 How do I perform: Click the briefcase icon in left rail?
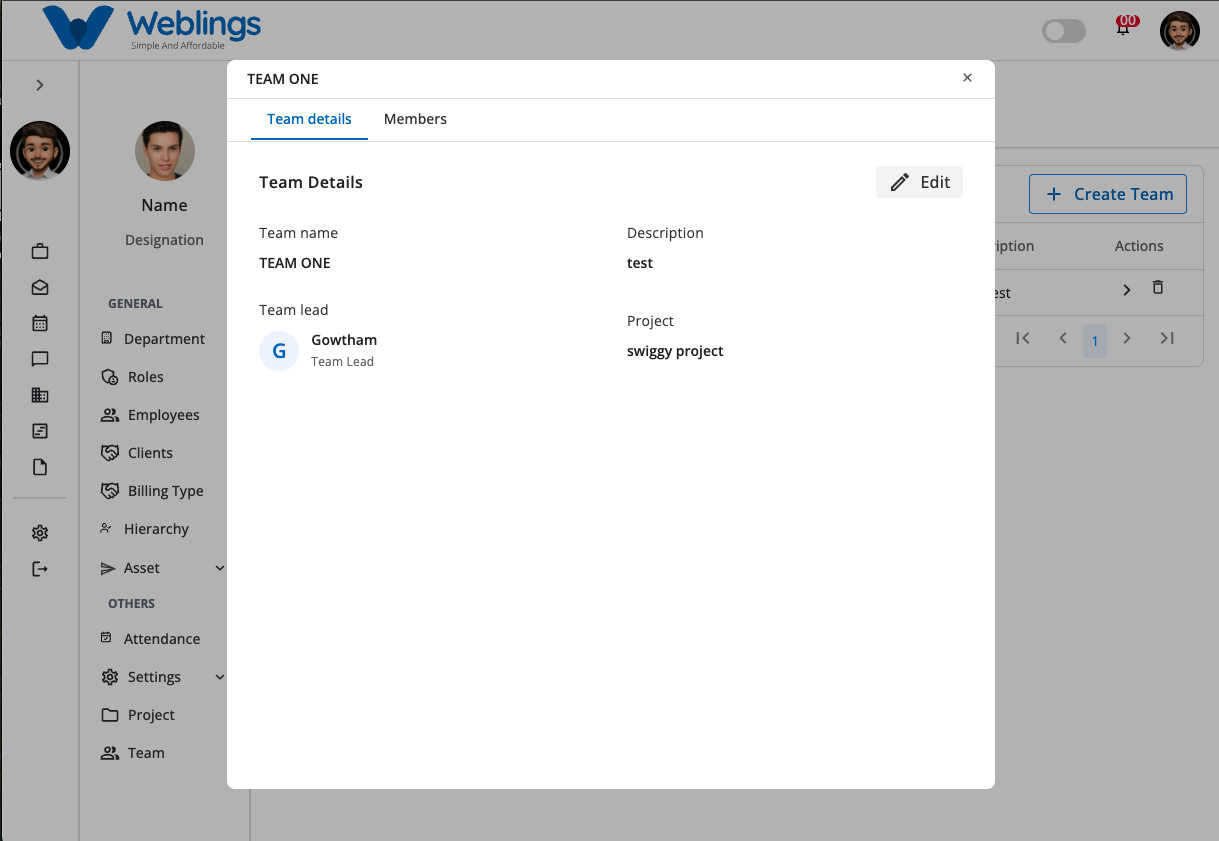pyautogui.click(x=40, y=251)
